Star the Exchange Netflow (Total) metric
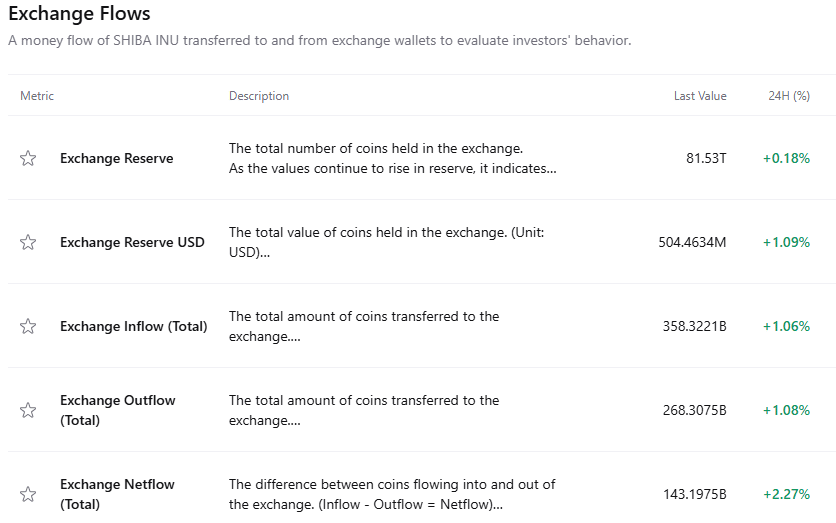 28,494
